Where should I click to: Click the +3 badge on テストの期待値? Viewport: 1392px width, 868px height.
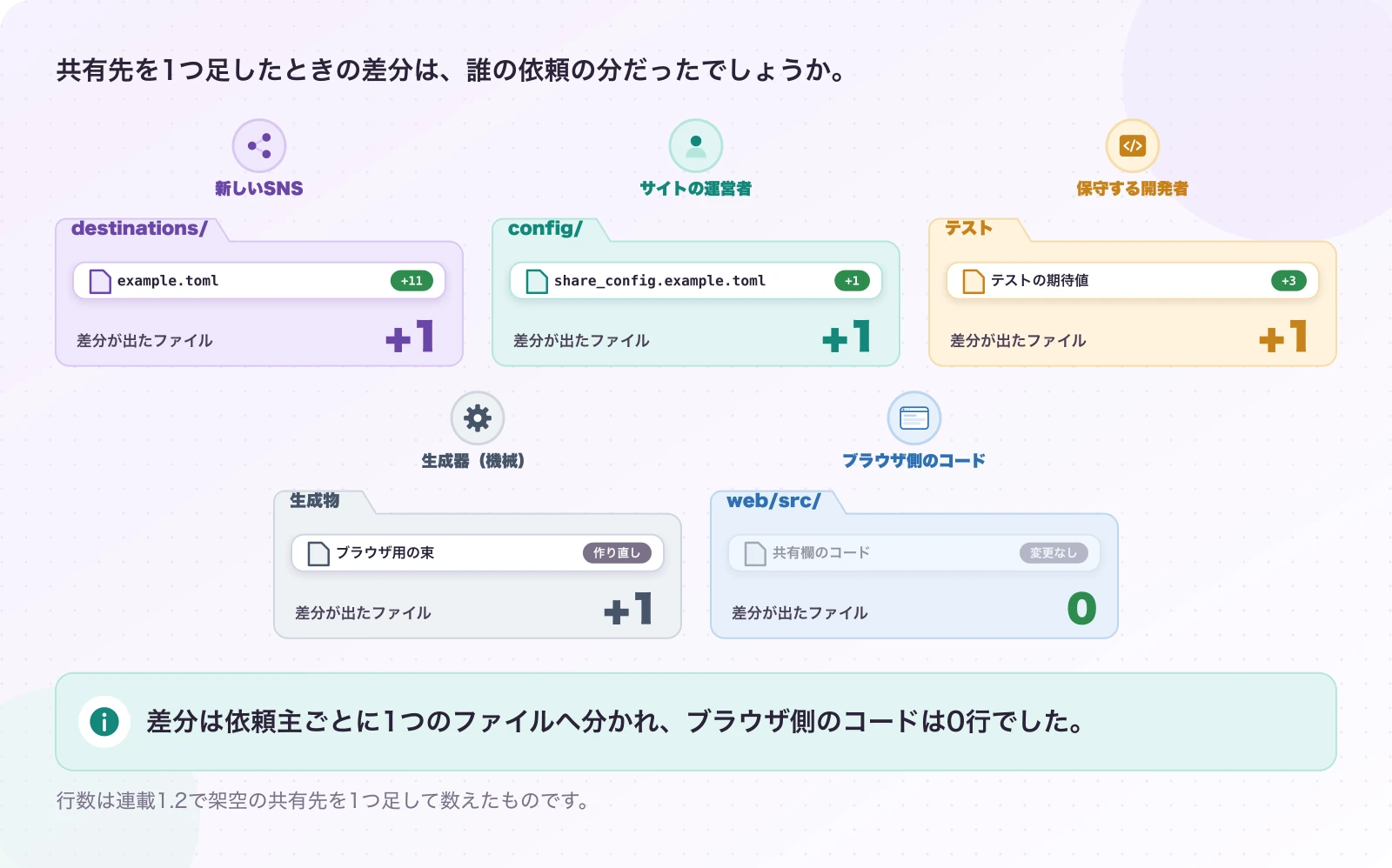[1288, 281]
